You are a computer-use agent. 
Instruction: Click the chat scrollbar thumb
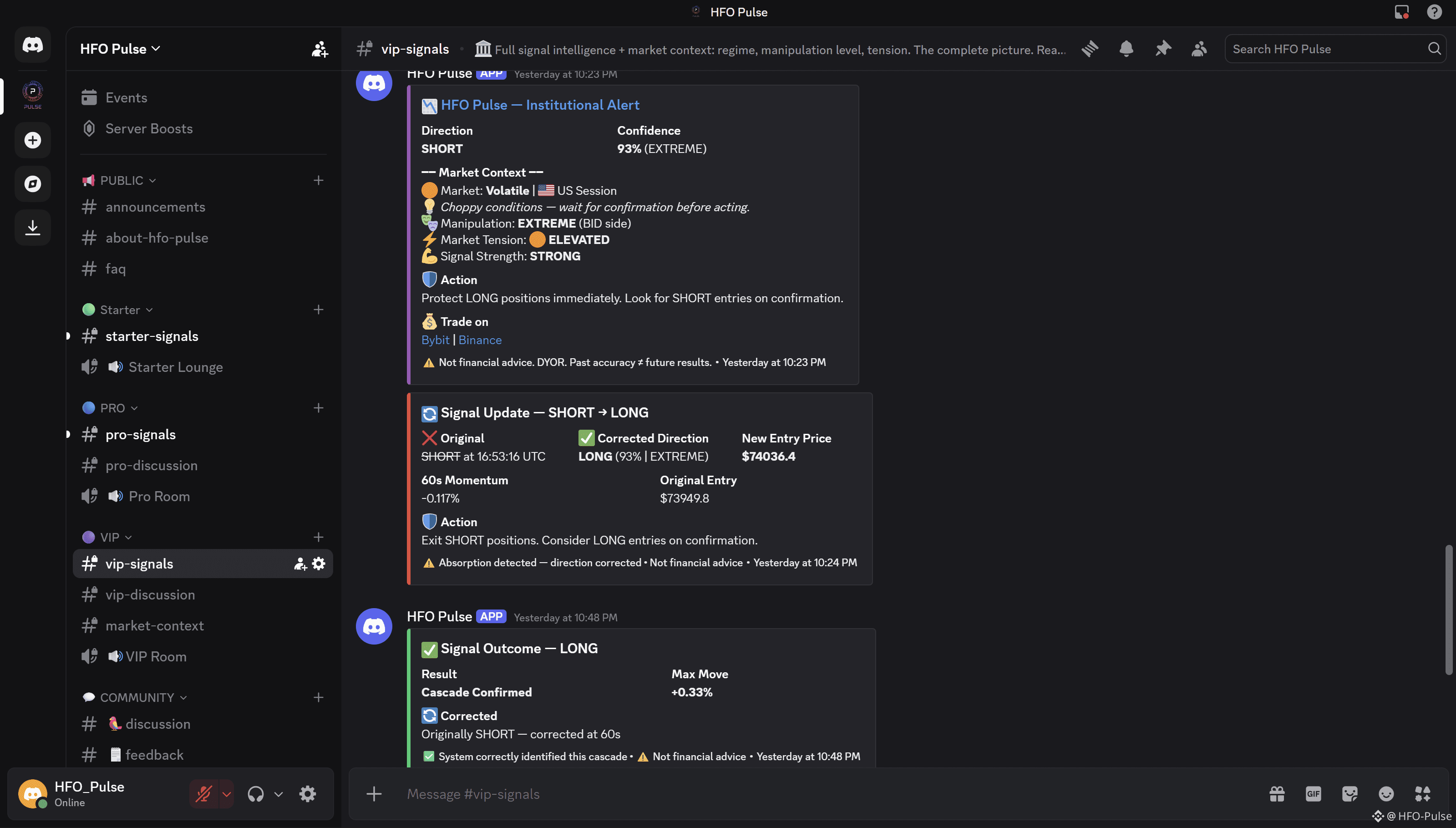point(1449,610)
